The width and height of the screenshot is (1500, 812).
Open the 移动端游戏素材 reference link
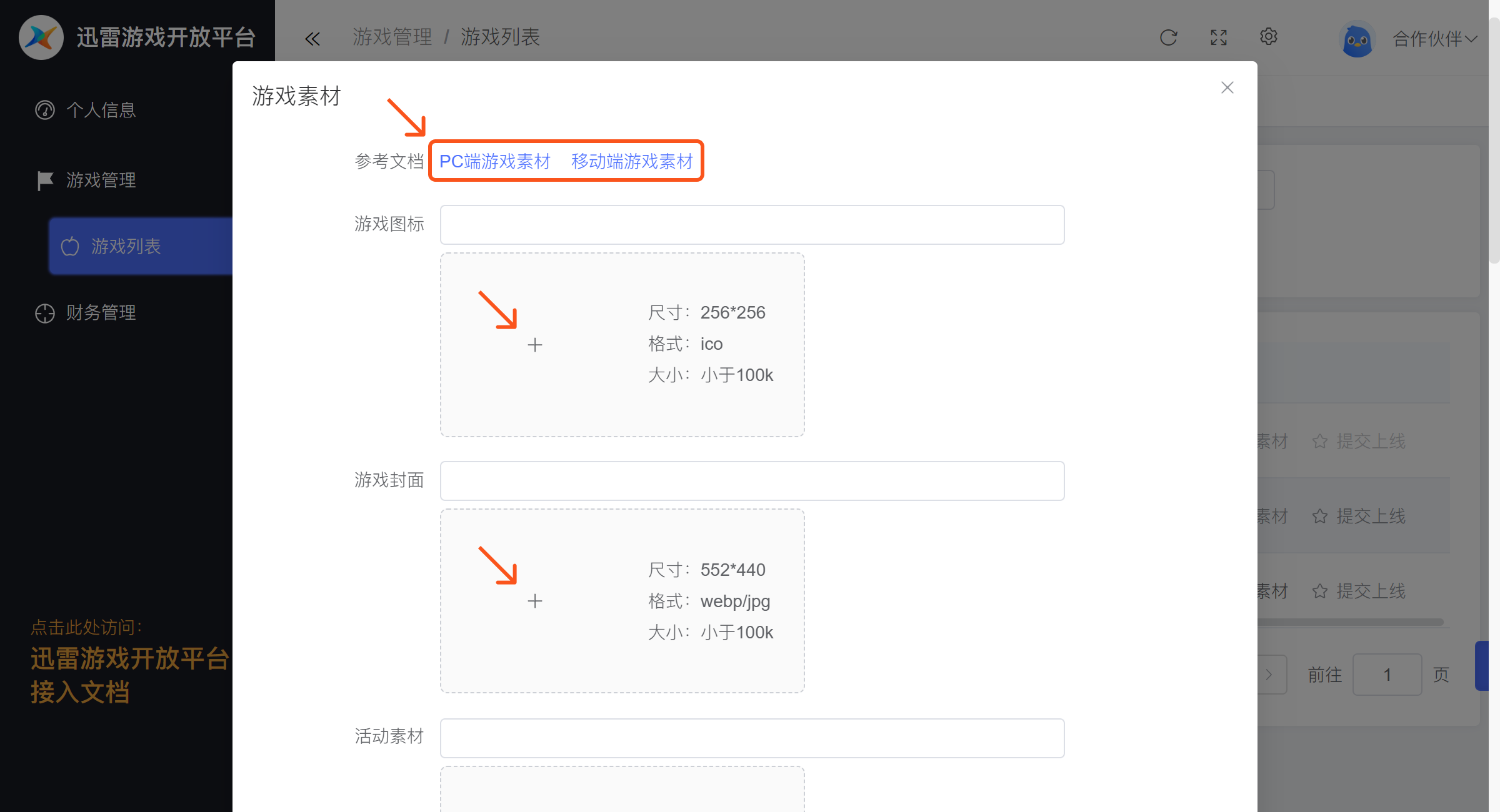click(632, 162)
